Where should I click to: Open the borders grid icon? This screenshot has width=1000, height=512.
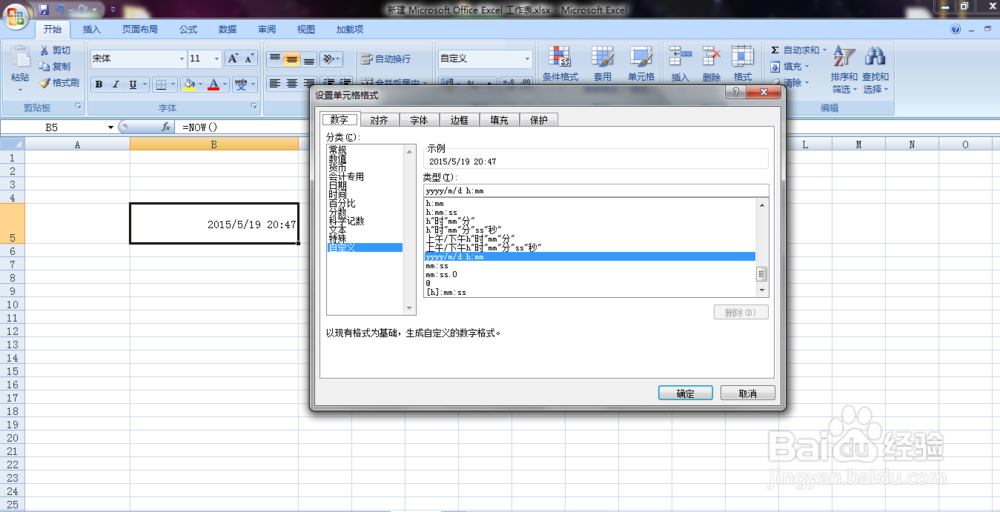[x=161, y=84]
